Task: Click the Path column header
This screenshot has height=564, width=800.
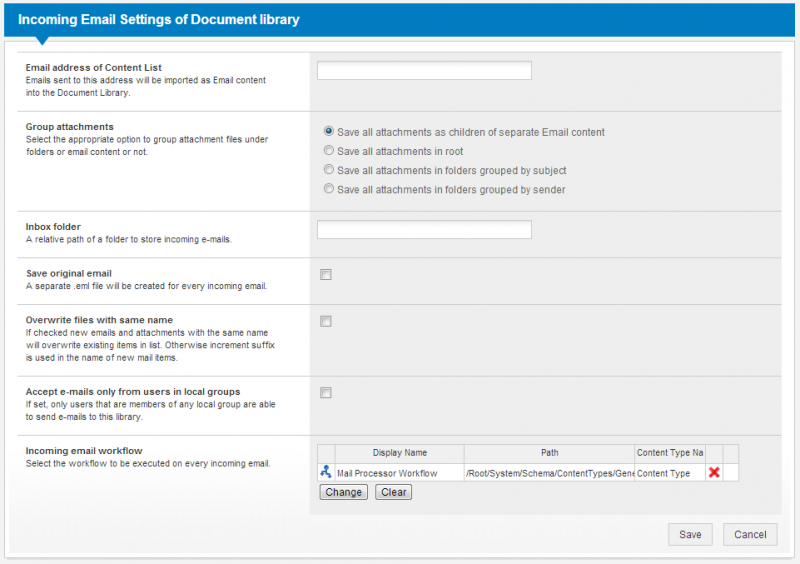Action: point(549,453)
